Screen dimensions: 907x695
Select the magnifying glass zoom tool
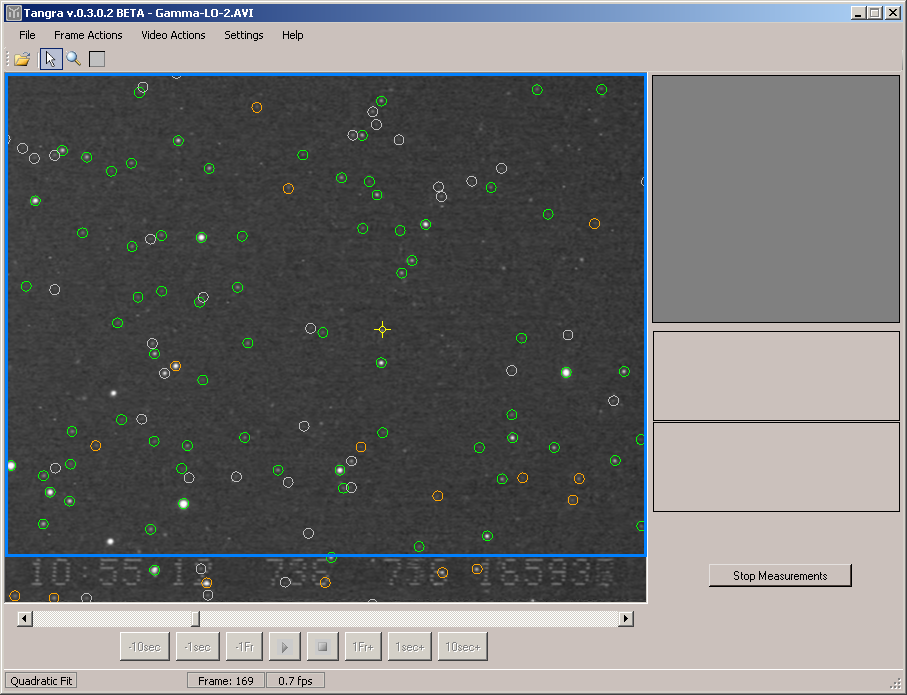(73, 59)
